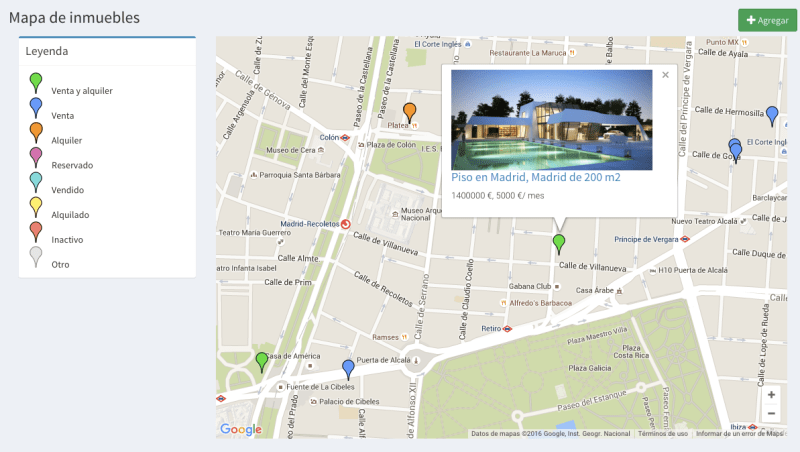
Task: Click the red 'Inactivo' legend pin
Action: coord(36,232)
